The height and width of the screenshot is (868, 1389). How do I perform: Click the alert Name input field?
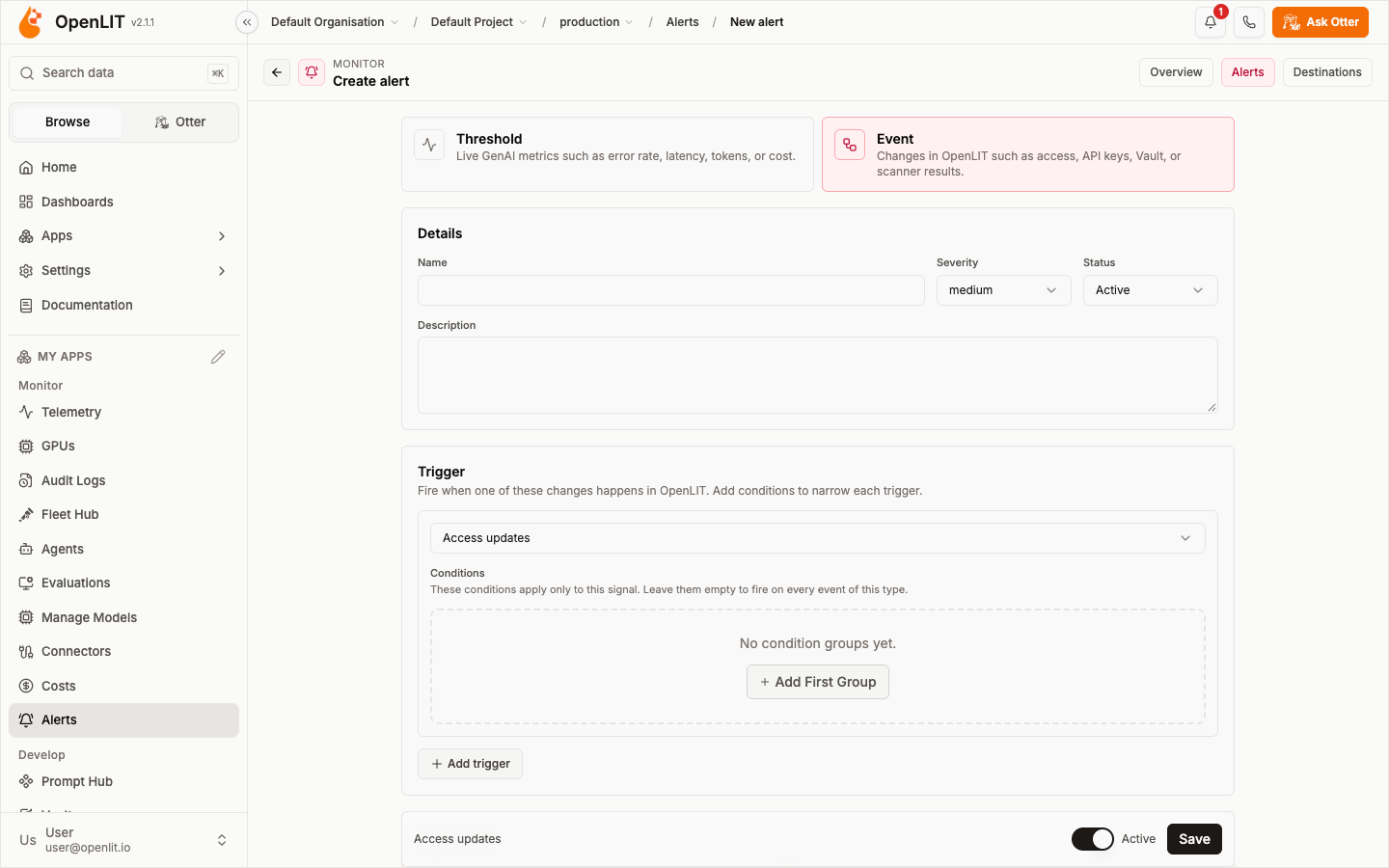tap(671, 290)
